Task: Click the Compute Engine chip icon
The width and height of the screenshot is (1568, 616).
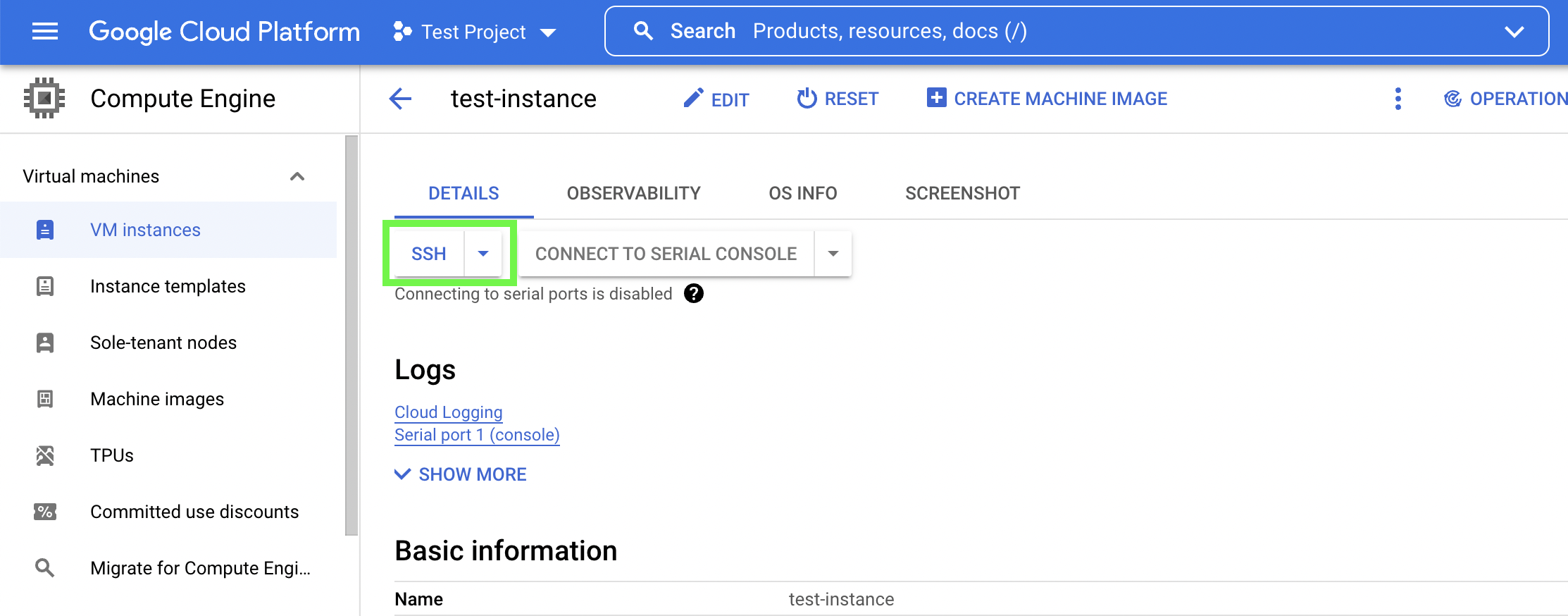Action: [x=44, y=98]
